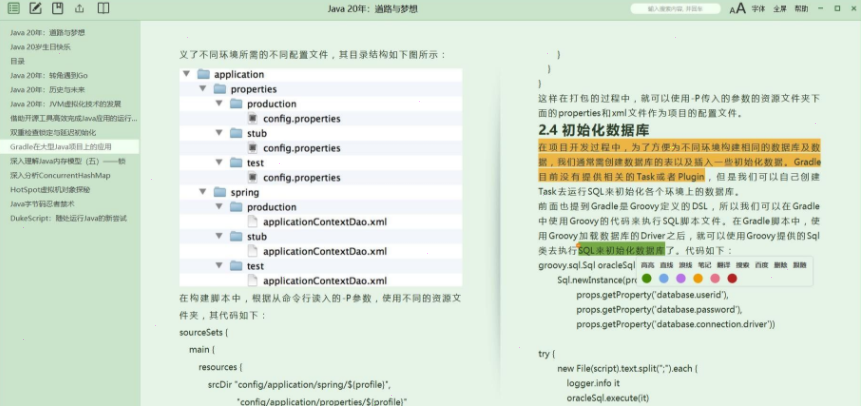Viewport: 861px width, 406px height.
Task: Open chapter HotSpot虚拟机对象探秘
Action: 50,190
